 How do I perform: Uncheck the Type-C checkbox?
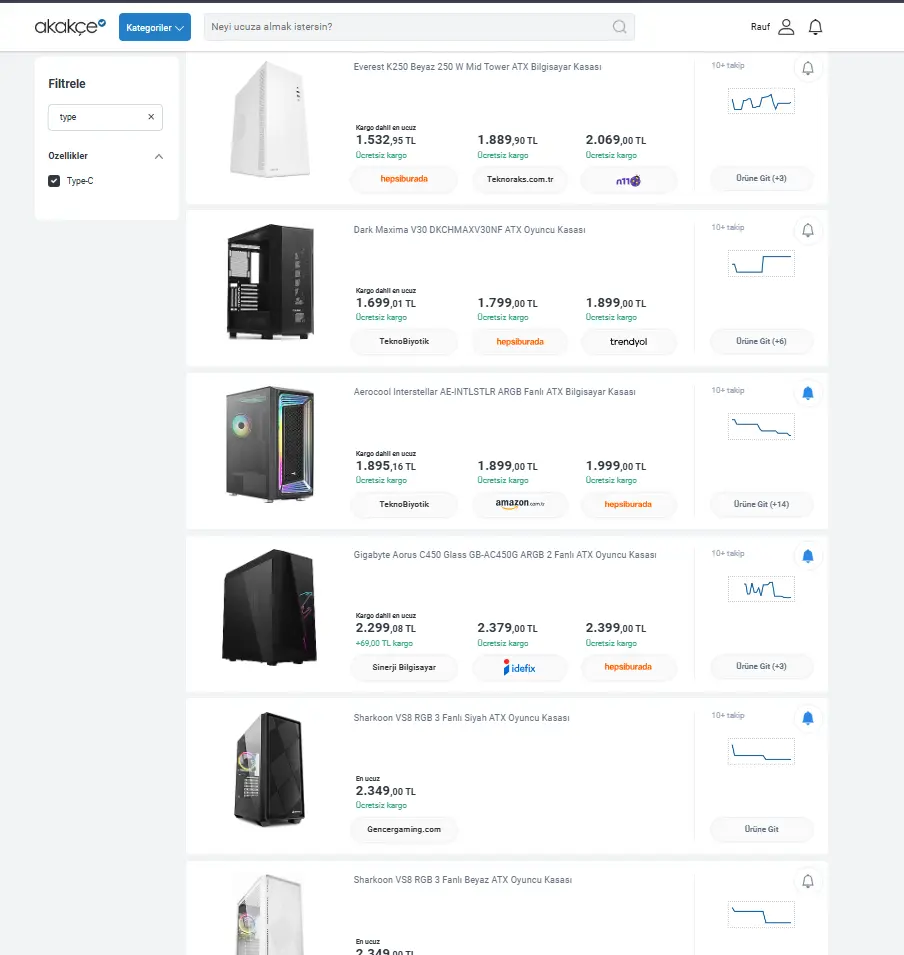(54, 181)
